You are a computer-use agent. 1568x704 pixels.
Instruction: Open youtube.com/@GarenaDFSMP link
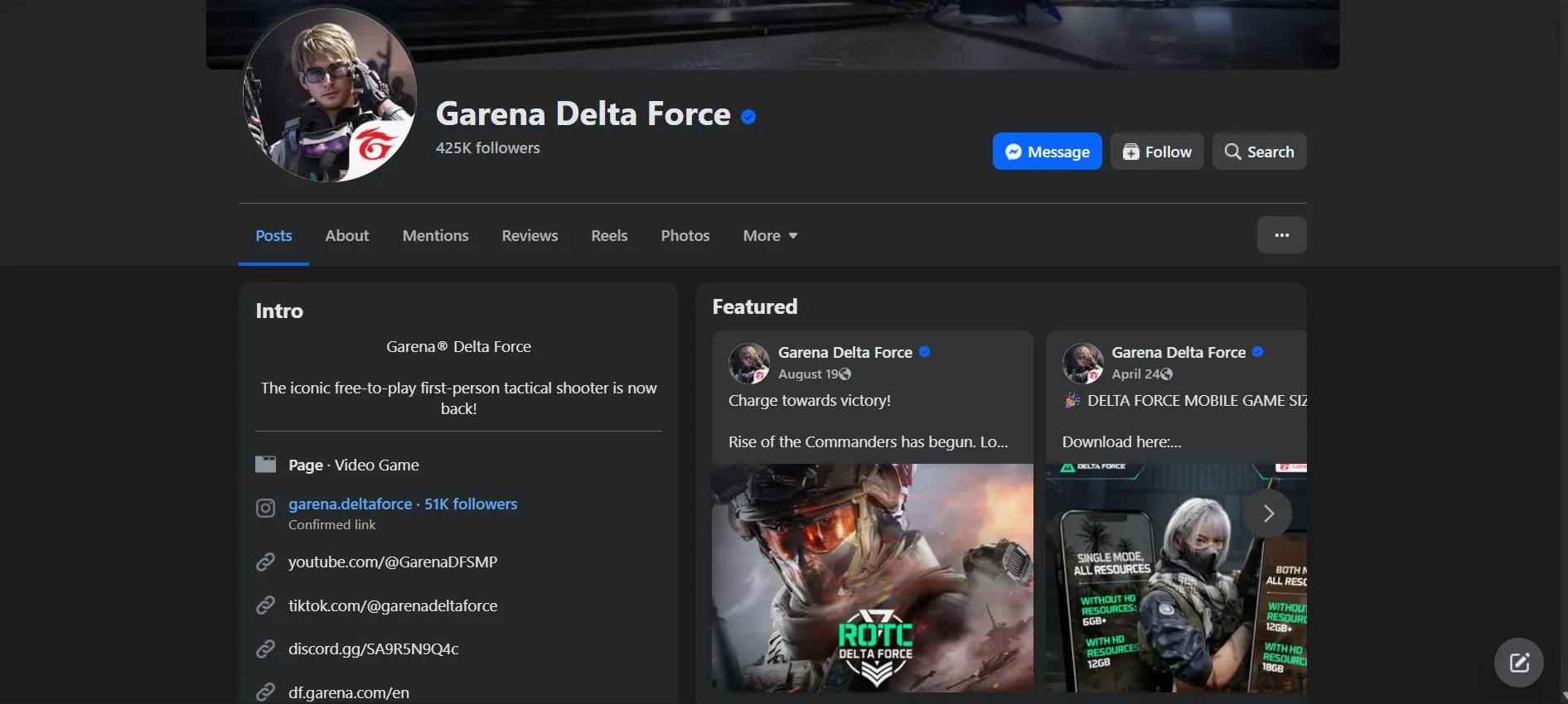coord(393,562)
